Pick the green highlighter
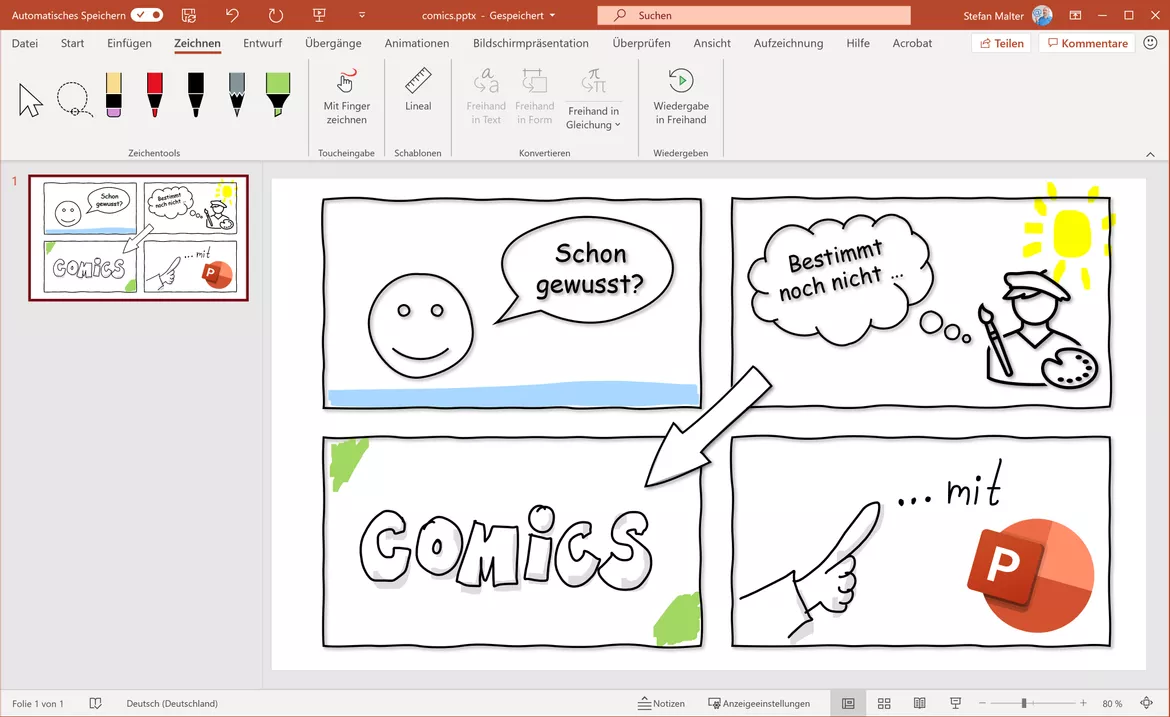The image size is (1170, 717). tap(278, 95)
